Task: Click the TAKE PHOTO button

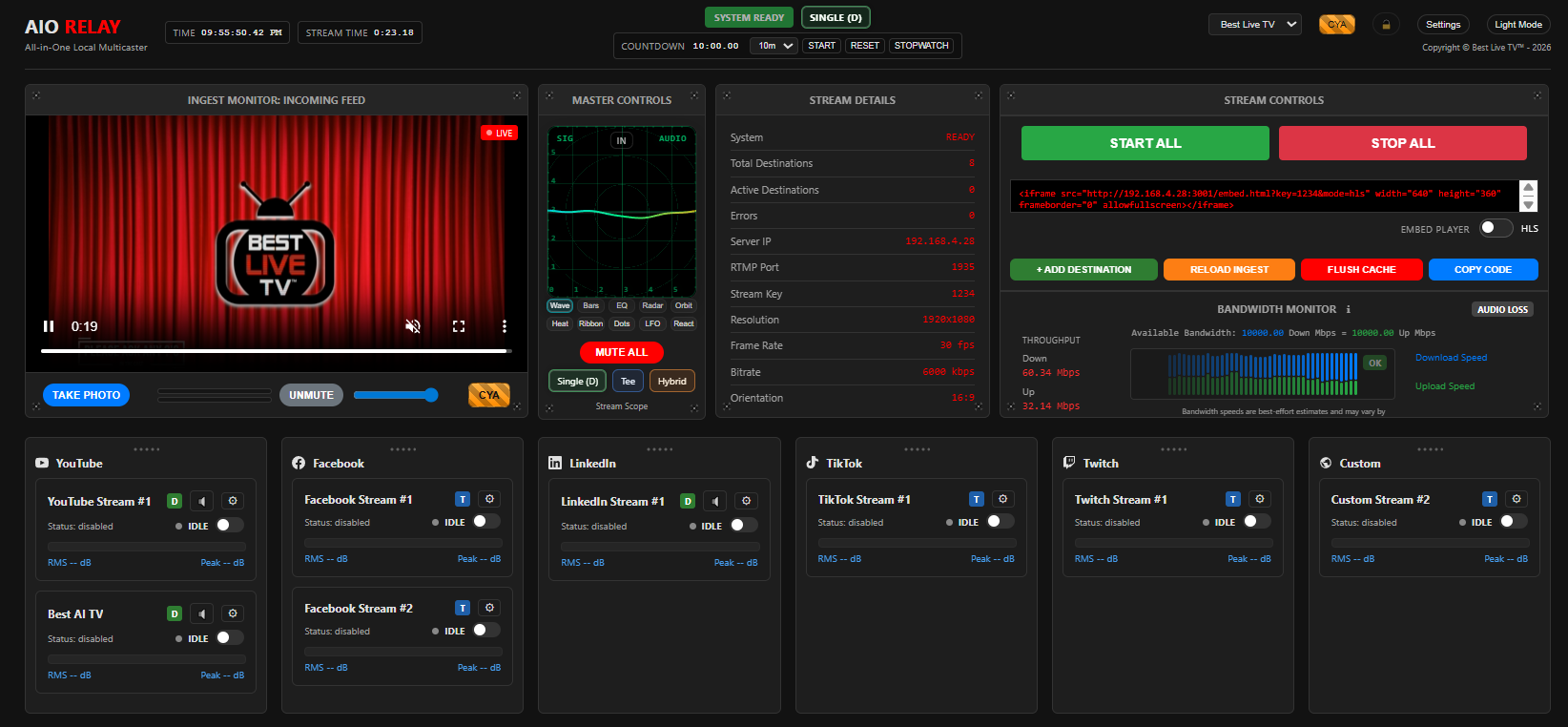Action: coord(86,395)
